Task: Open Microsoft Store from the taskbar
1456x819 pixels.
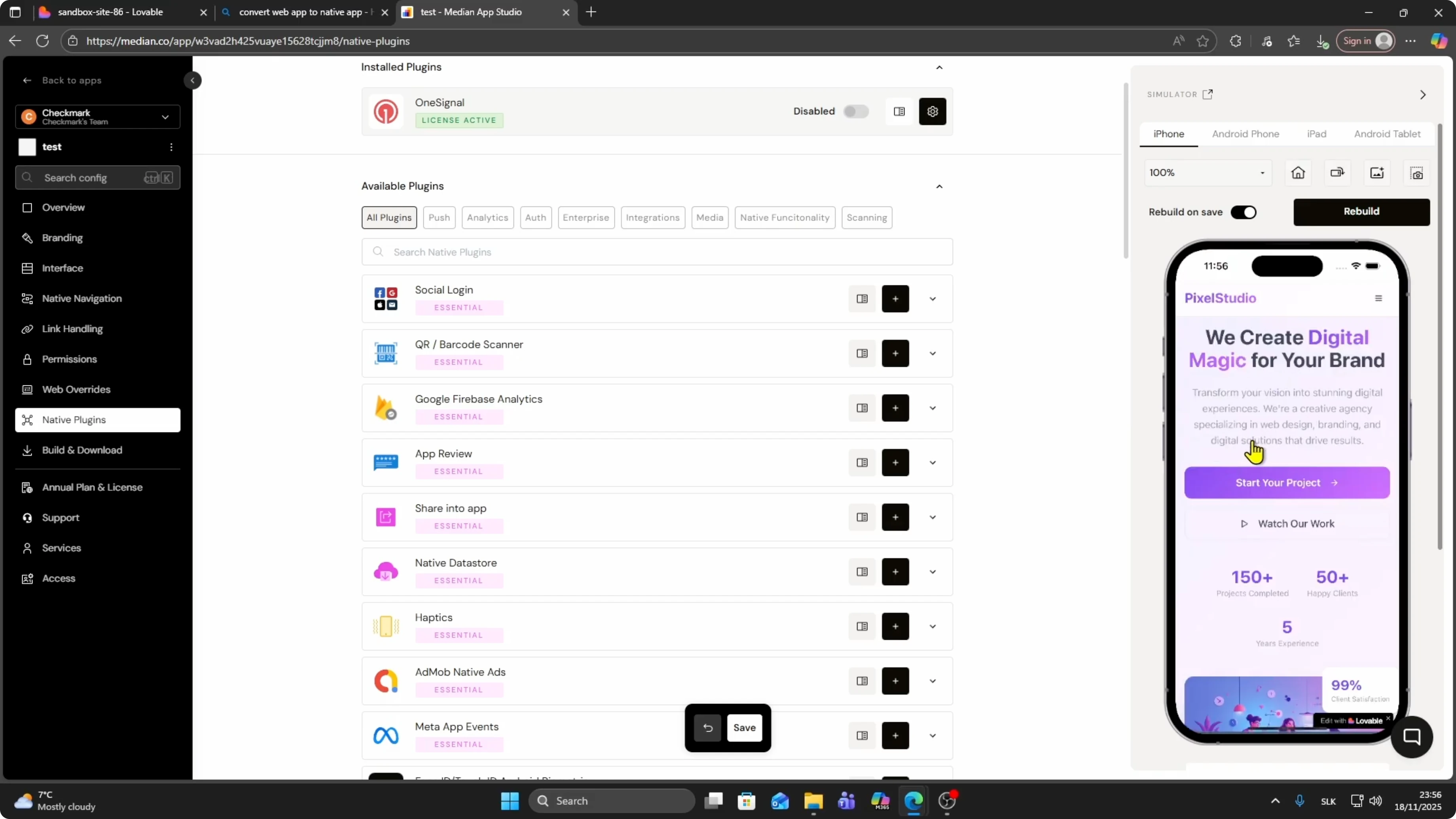Action: pos(746,800)
